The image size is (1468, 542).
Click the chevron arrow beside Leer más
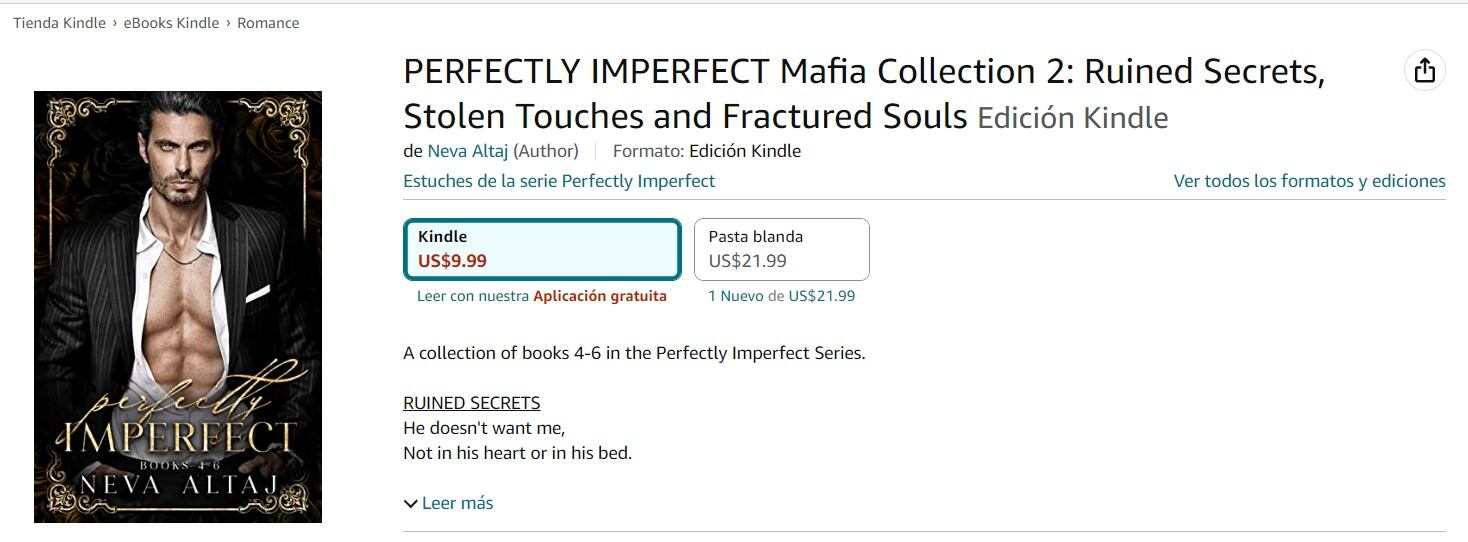410,504
